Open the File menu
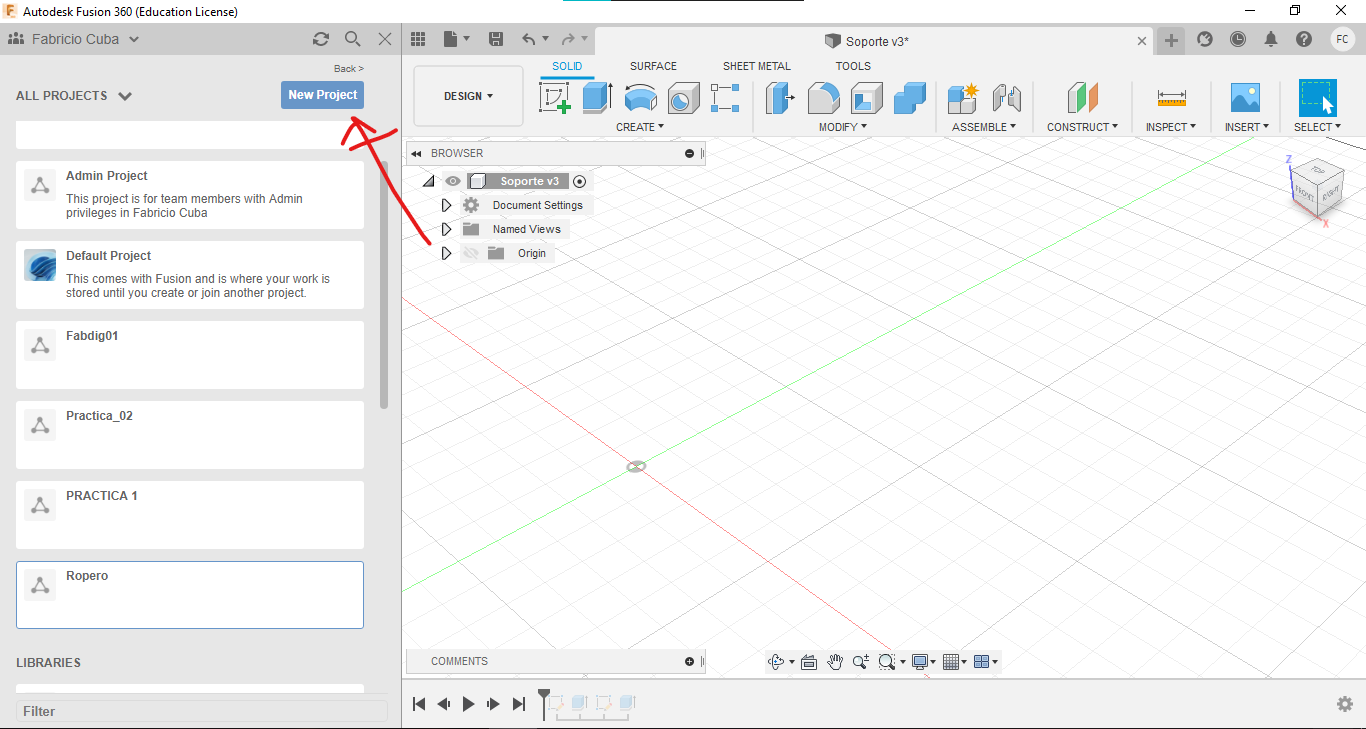 point(456,39)
